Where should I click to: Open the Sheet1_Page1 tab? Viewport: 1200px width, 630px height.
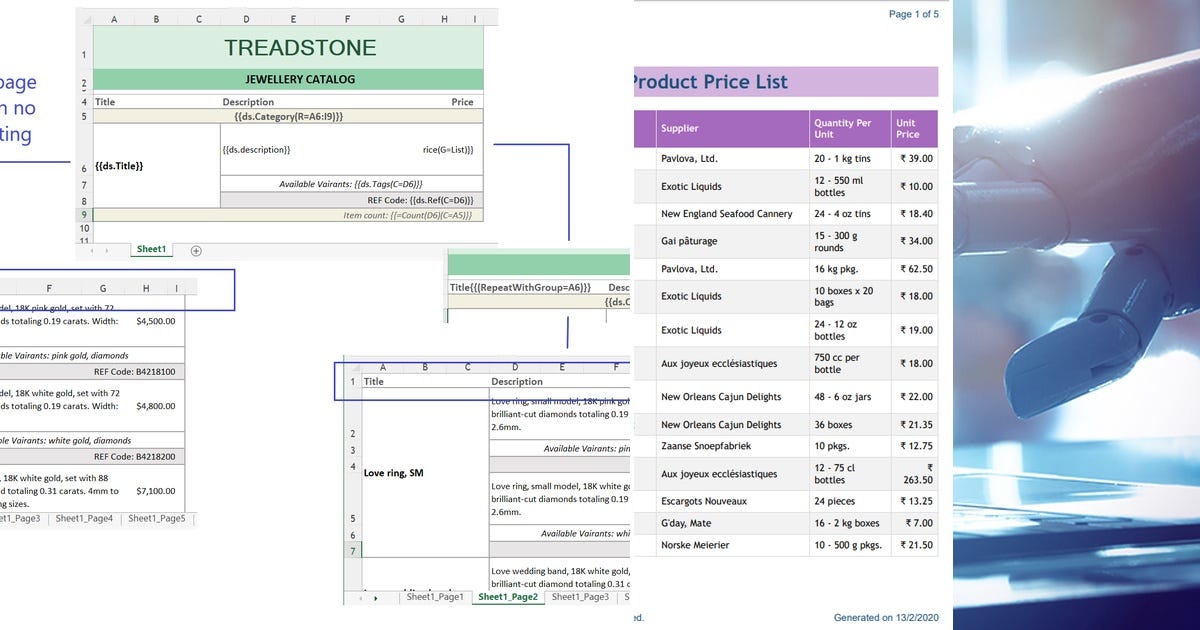[434, 597]
